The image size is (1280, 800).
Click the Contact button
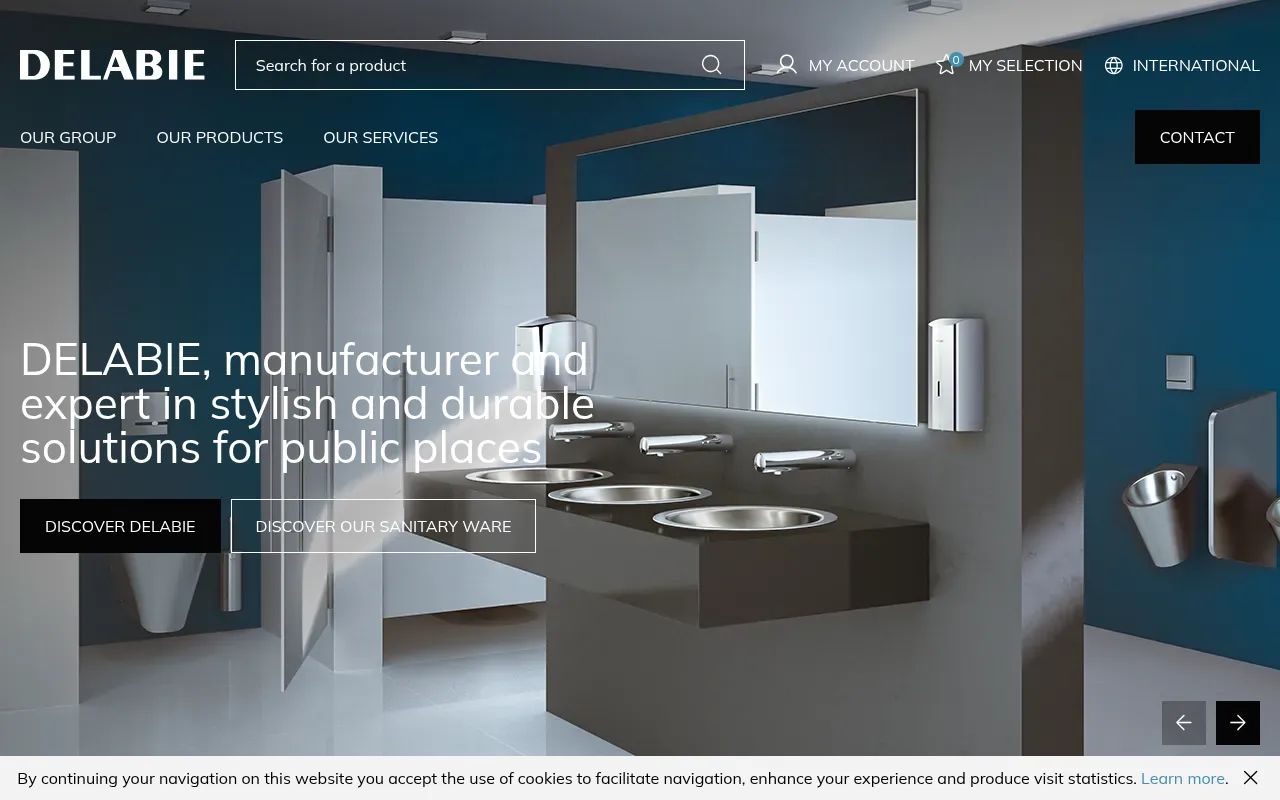pos(1197,137)
